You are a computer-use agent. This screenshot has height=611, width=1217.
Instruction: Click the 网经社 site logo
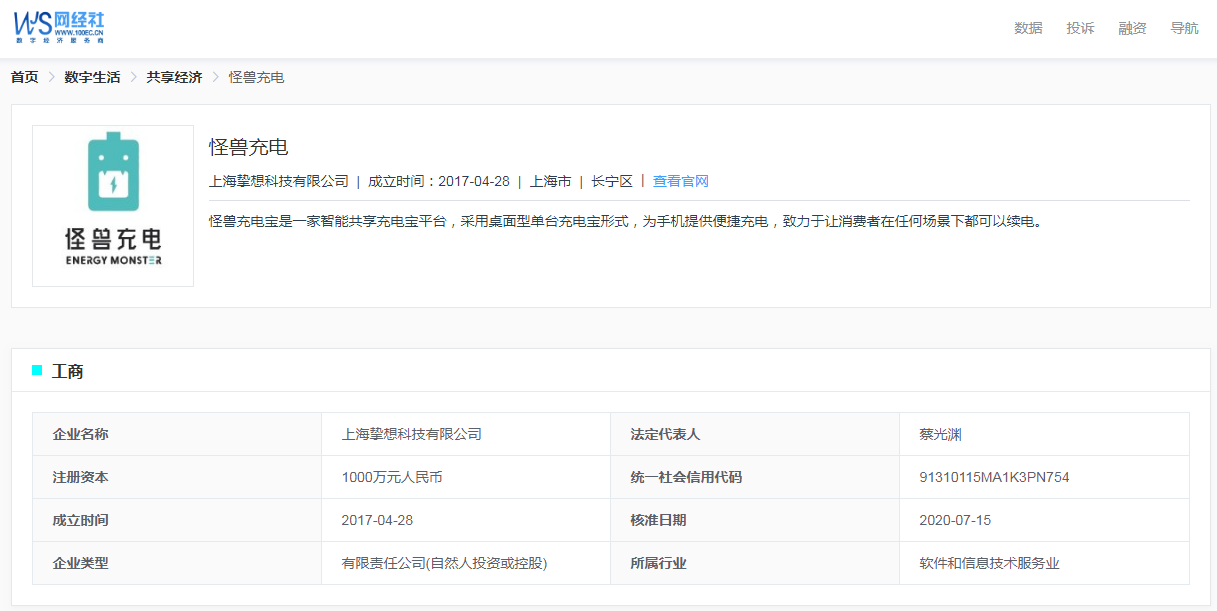click(59, 27)
